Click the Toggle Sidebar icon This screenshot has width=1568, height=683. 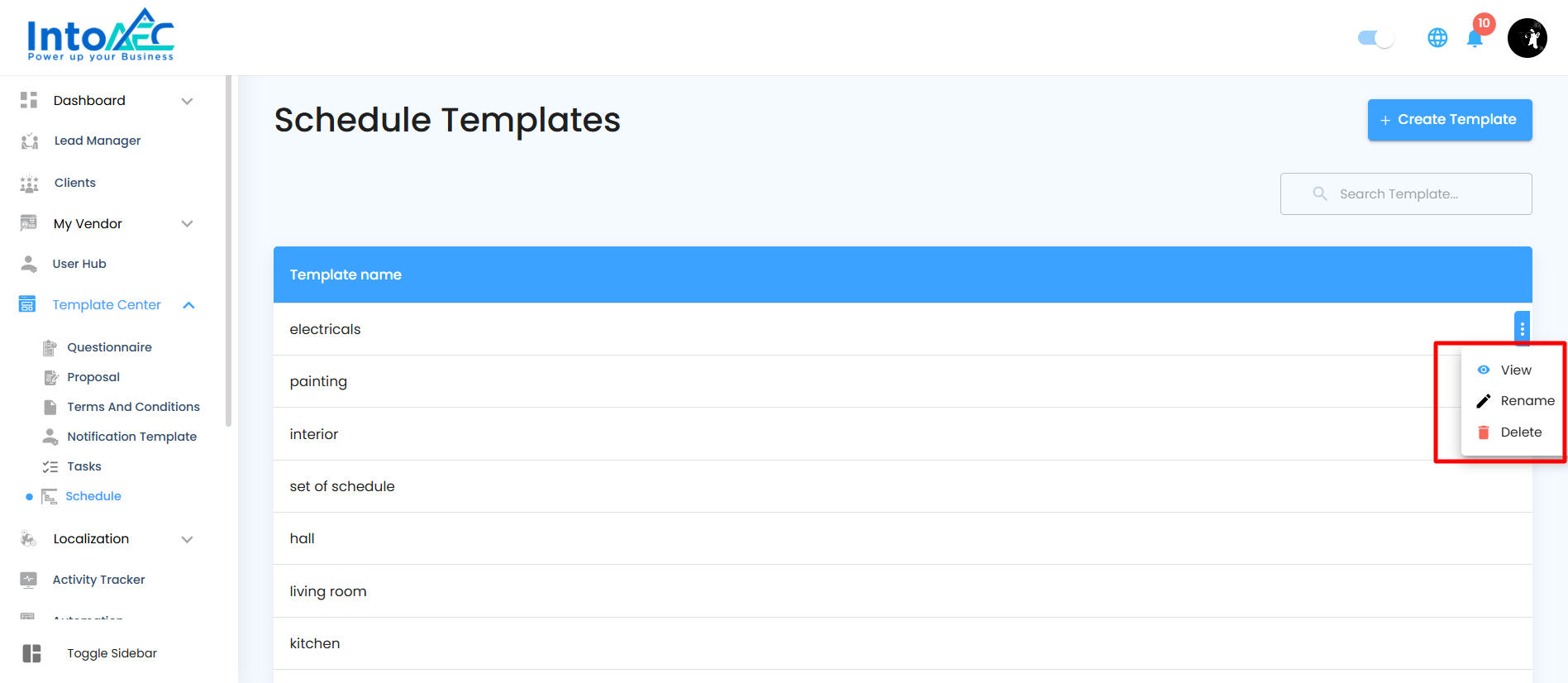[31, 653]
